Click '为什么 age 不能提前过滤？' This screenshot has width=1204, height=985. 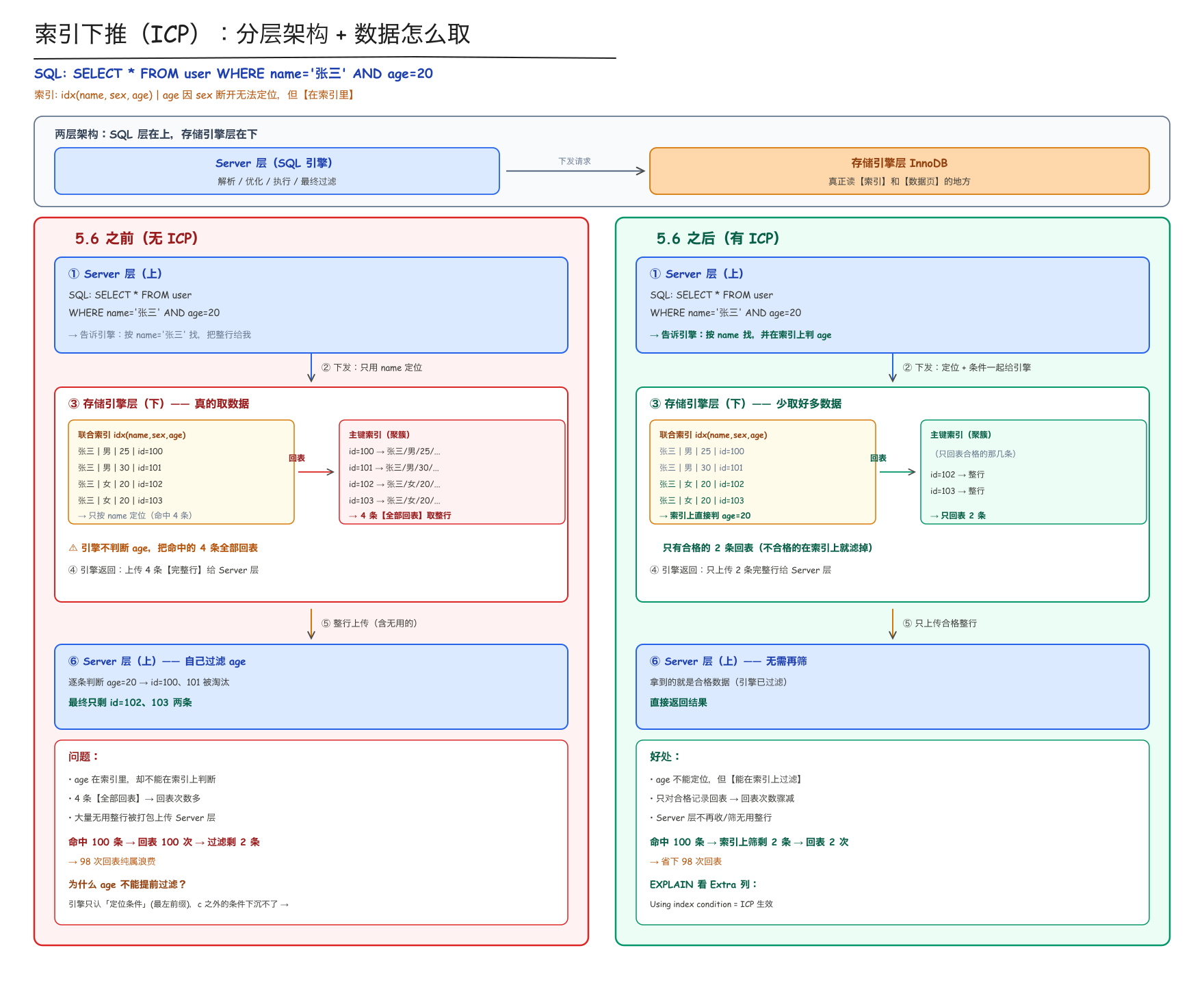[x=127, y=884]
